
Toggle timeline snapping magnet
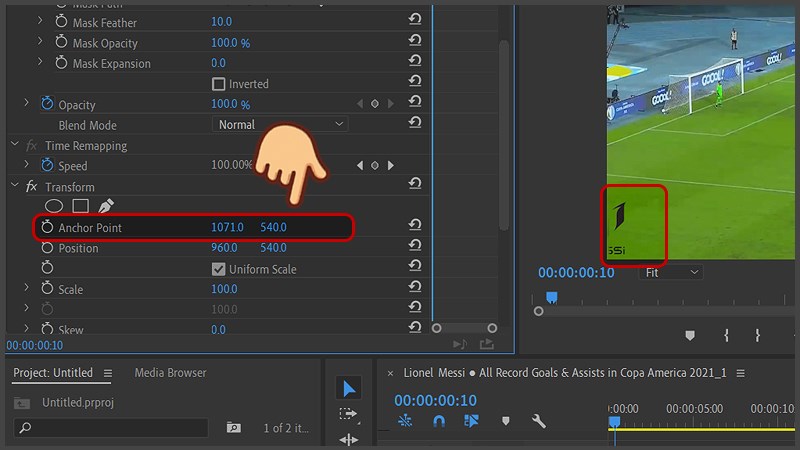[439, 421]
